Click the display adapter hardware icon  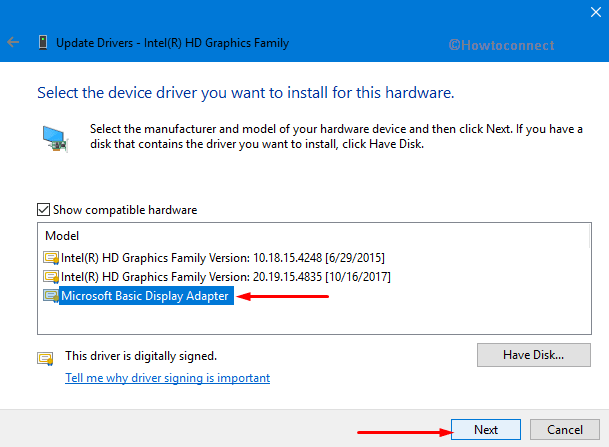coord(55,139)
